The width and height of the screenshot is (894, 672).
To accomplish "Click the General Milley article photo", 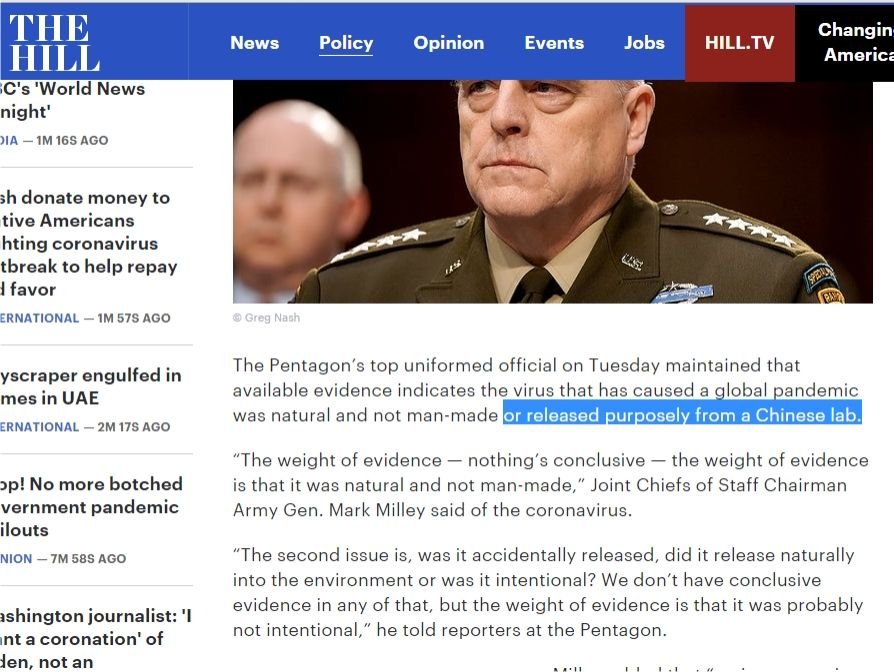I will click(552, 192).
